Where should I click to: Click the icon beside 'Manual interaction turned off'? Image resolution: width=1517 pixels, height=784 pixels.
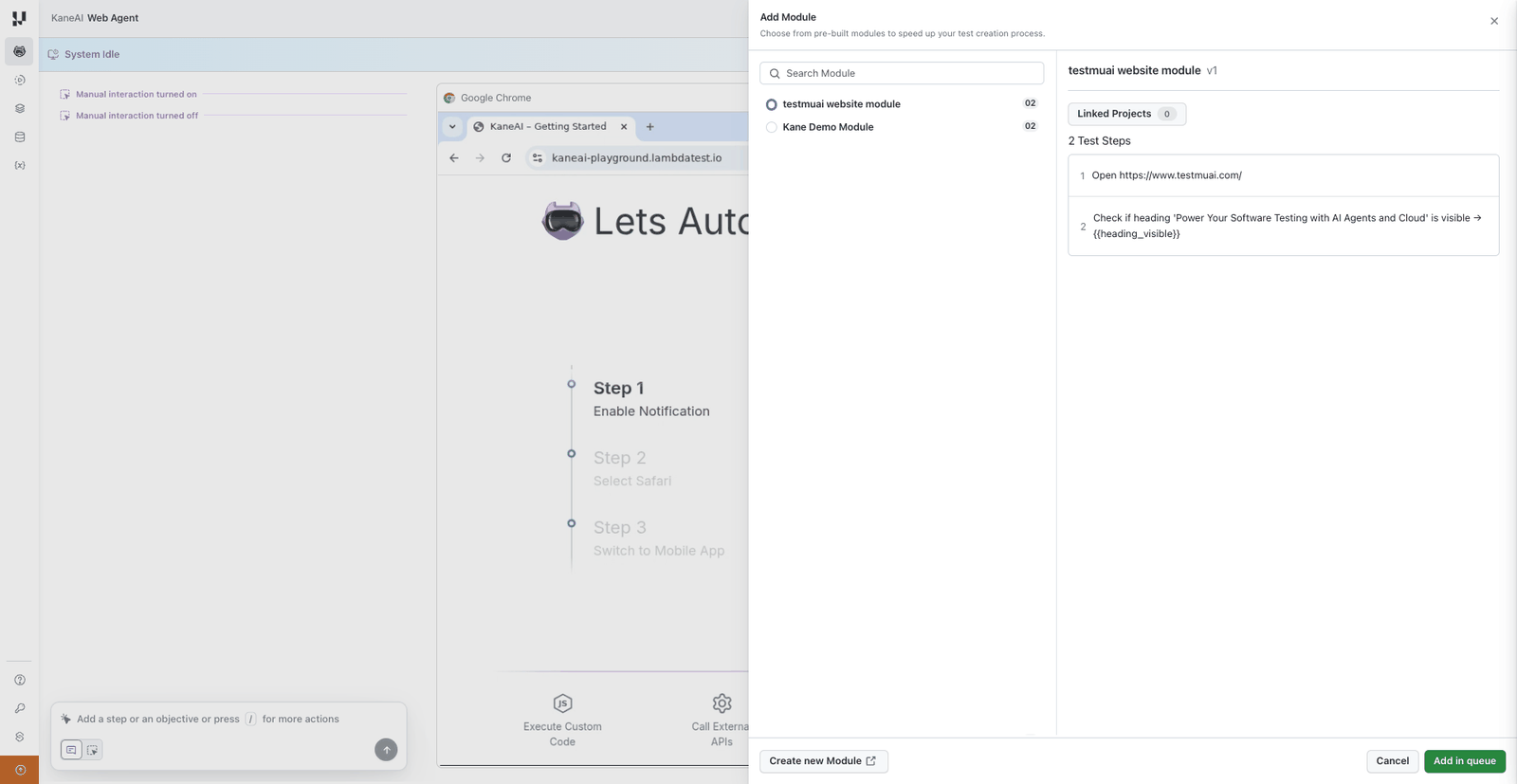point(64,116)
